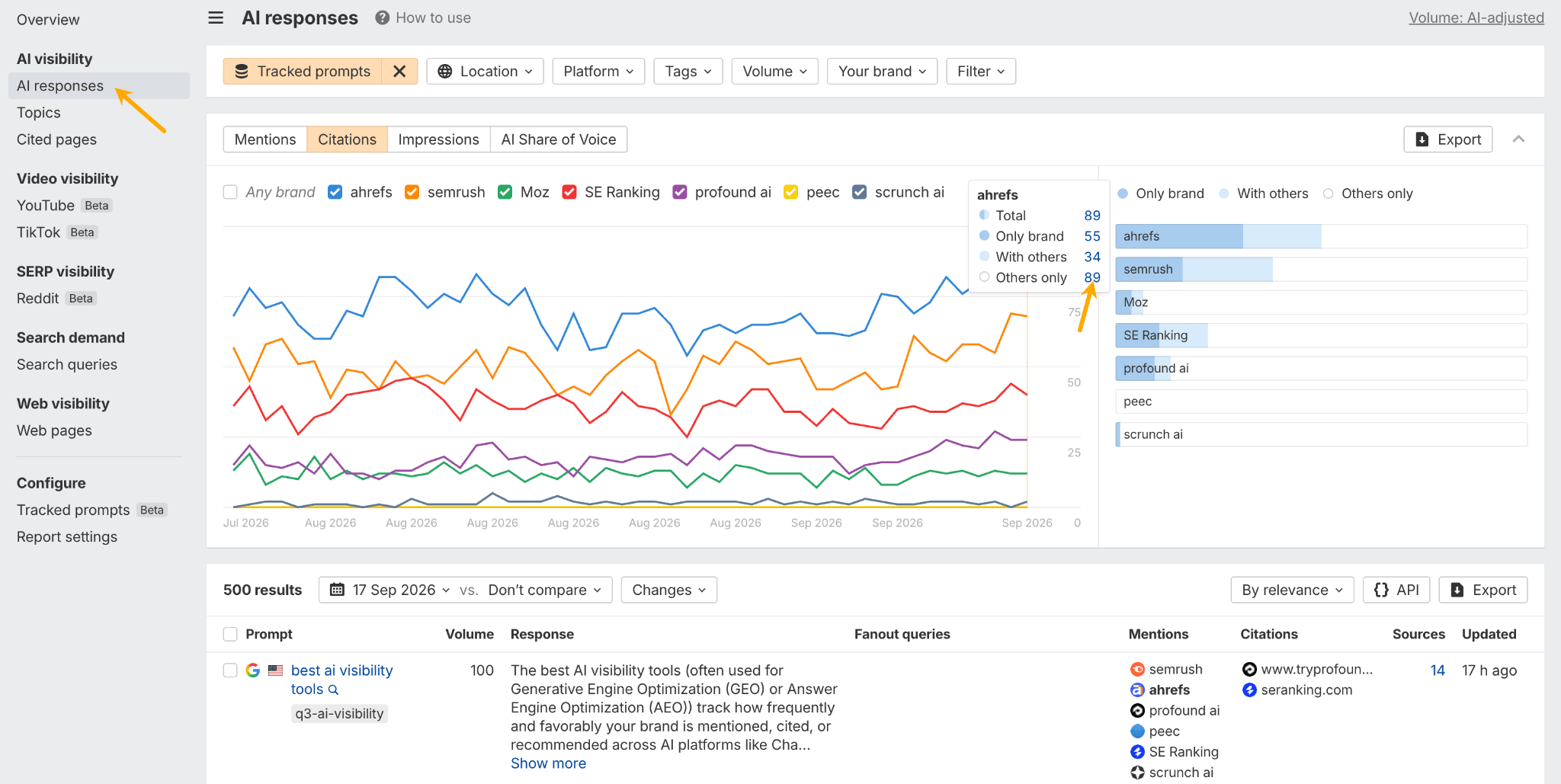Screen dimensions: 1561x784
Task: Open the Platform dropdown
Action: pyautogui.click(x=598, y=71)
